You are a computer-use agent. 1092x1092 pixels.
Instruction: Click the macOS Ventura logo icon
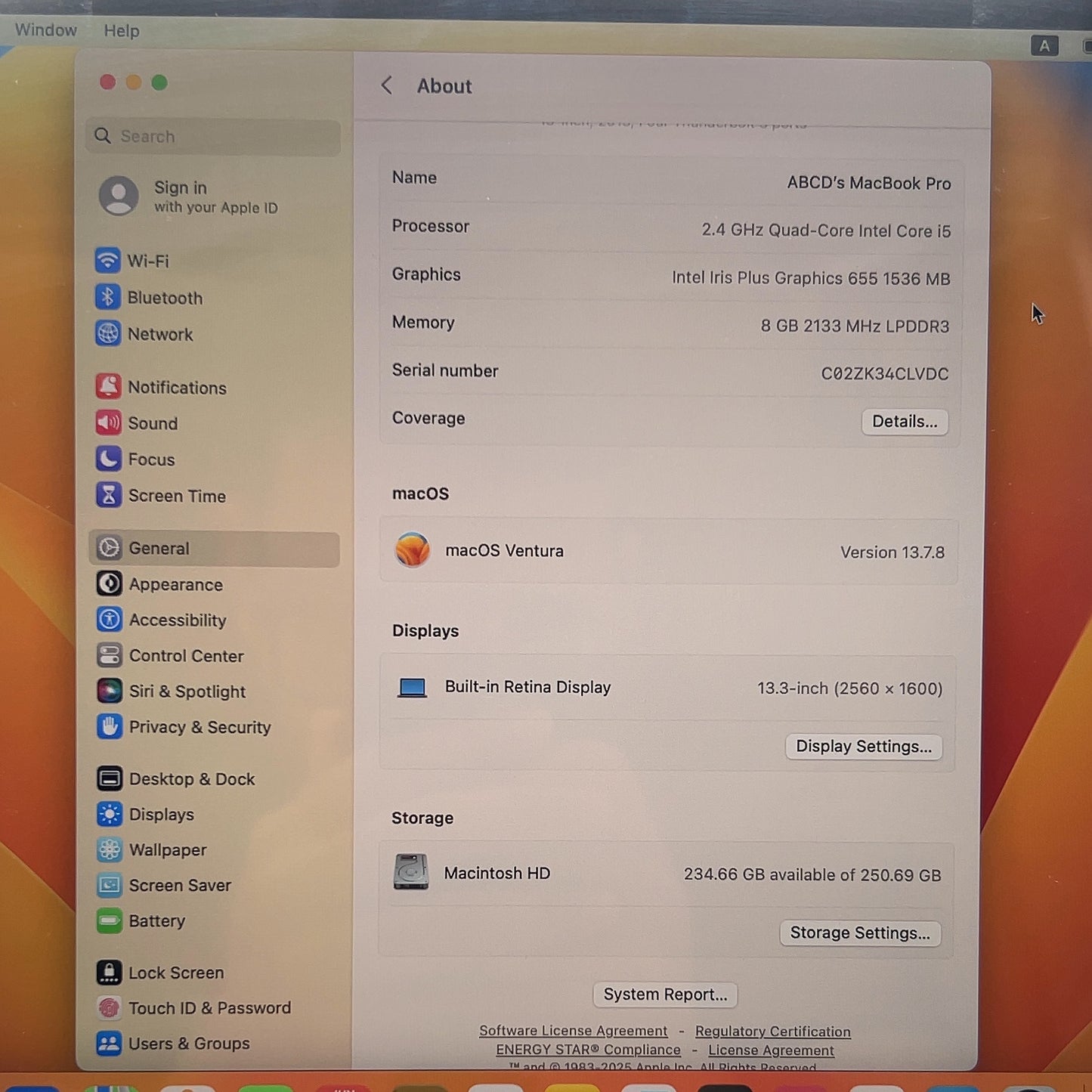413,550
